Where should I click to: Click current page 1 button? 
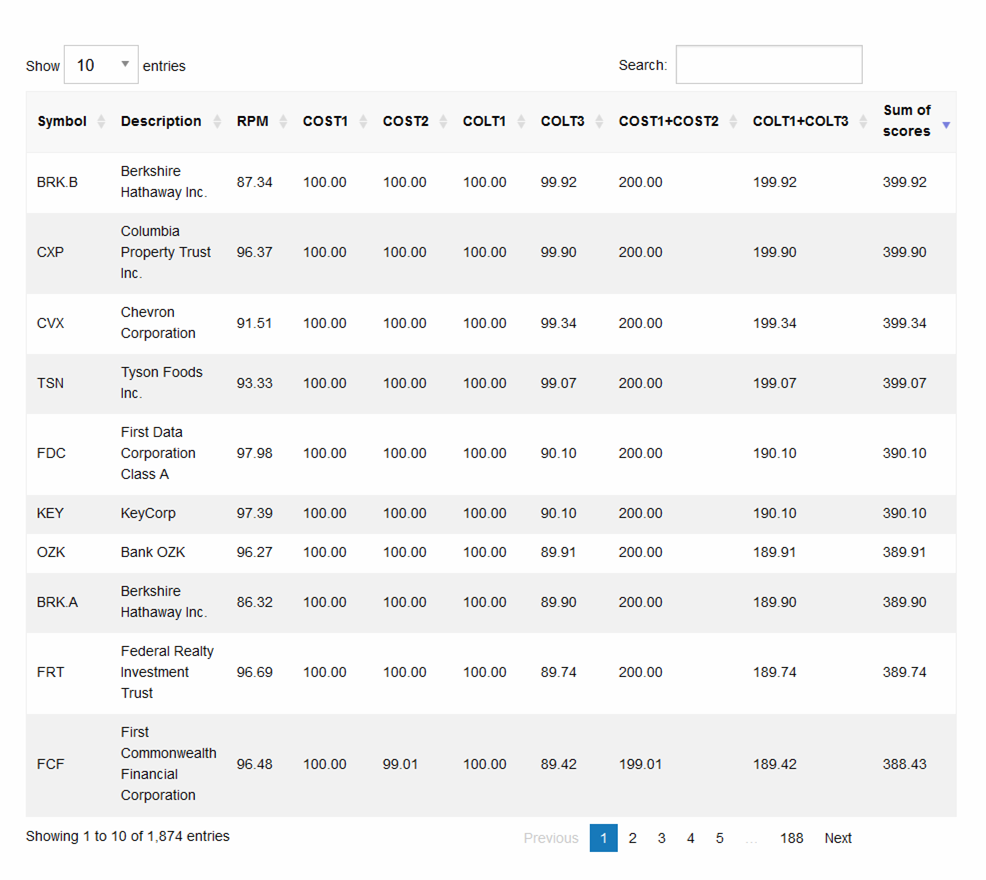click(x=604, y=838)
